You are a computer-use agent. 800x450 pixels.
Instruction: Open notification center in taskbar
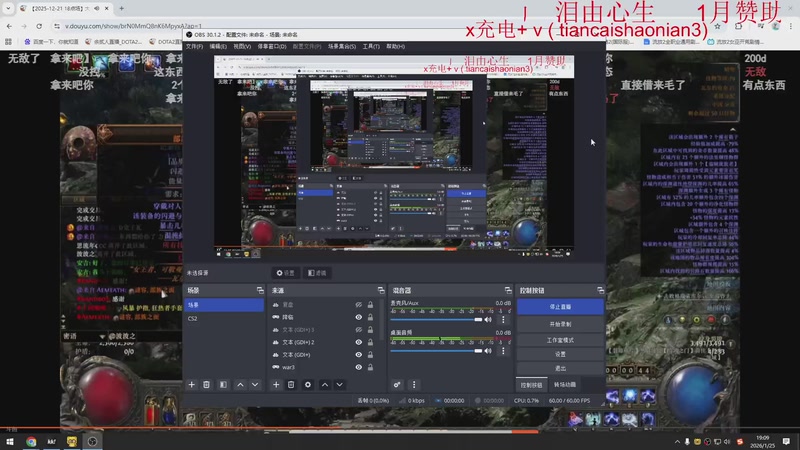click(786, 441)
